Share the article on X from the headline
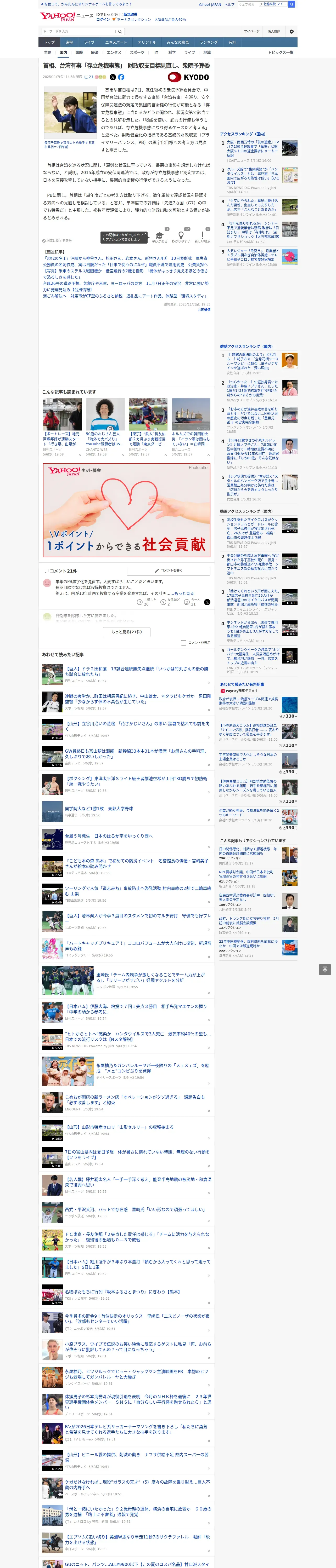The width and height of the screenshot is (336, 1568). click(112, 77)
